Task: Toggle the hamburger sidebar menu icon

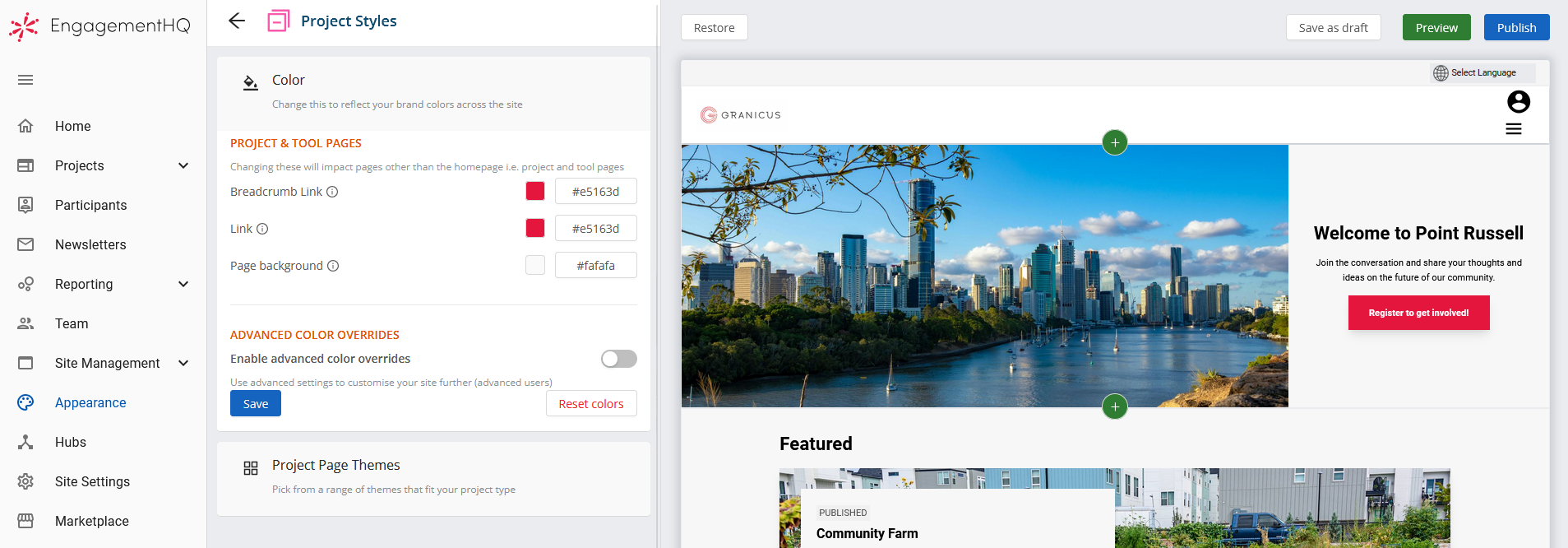Action: coord(25,80)
